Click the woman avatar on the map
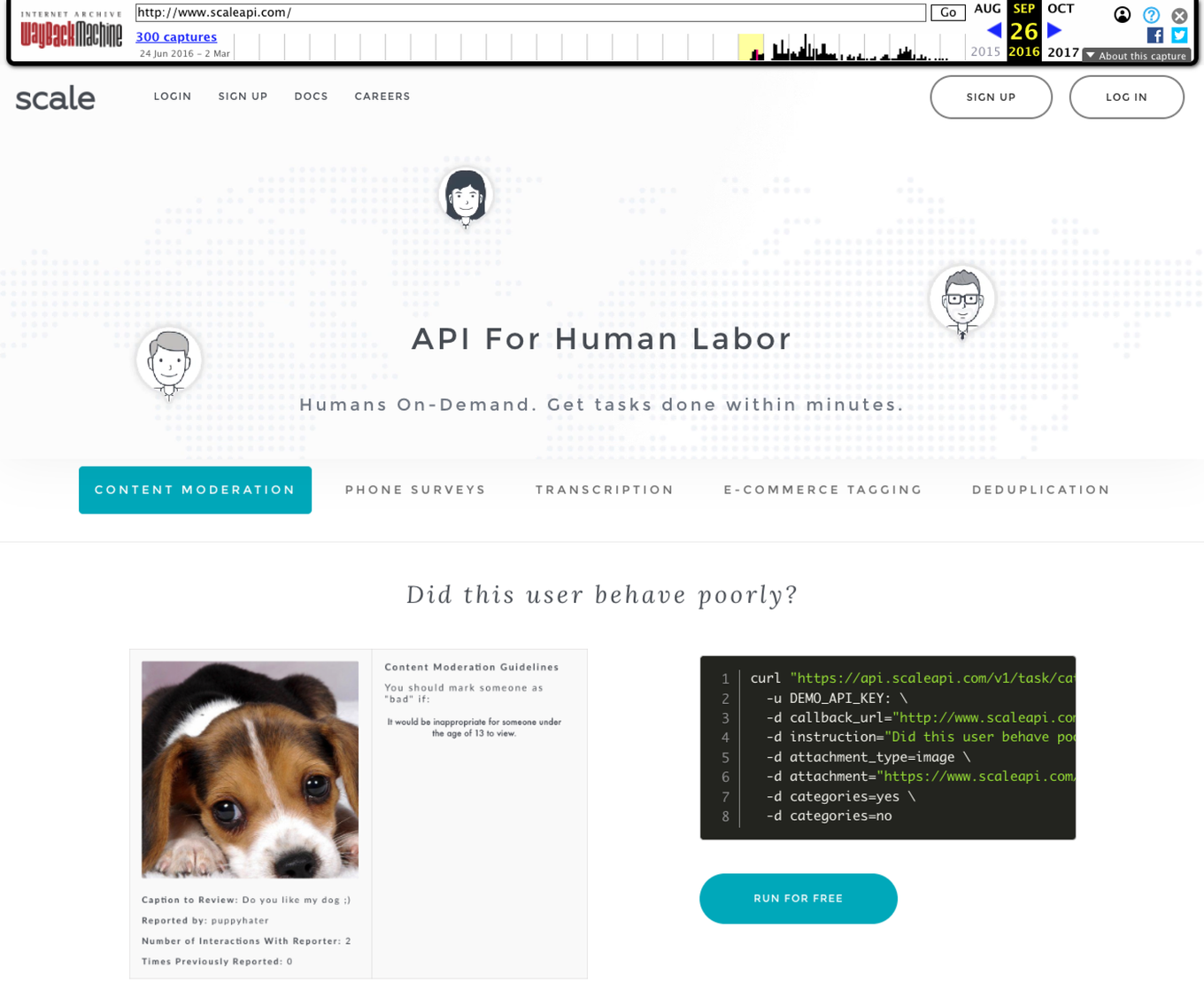 [x=466, y=197]
